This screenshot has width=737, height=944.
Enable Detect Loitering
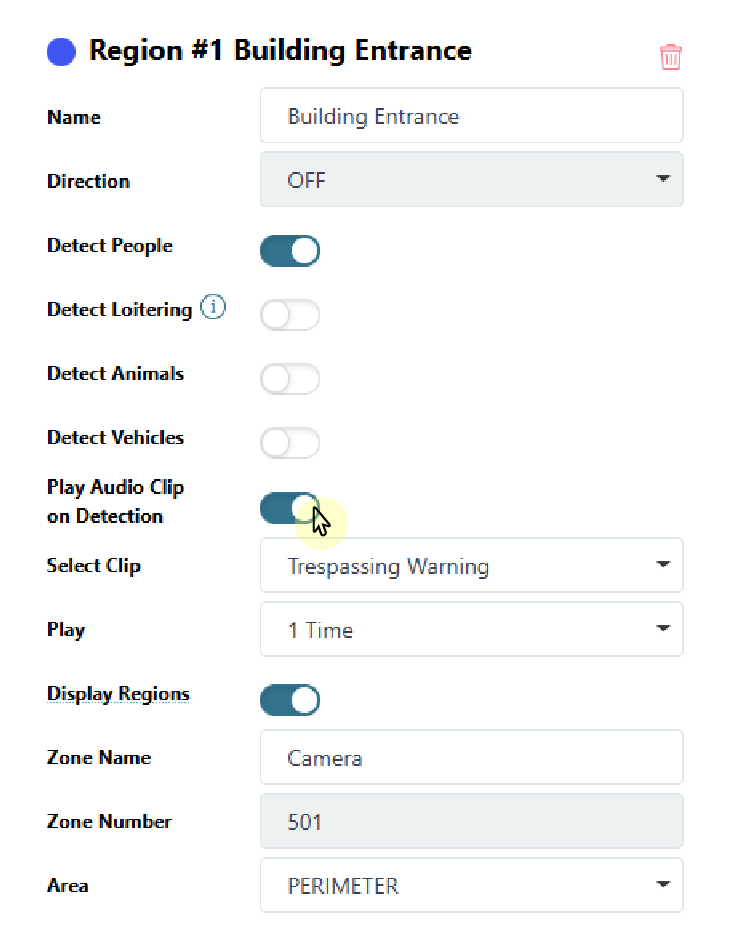[290, 314]
